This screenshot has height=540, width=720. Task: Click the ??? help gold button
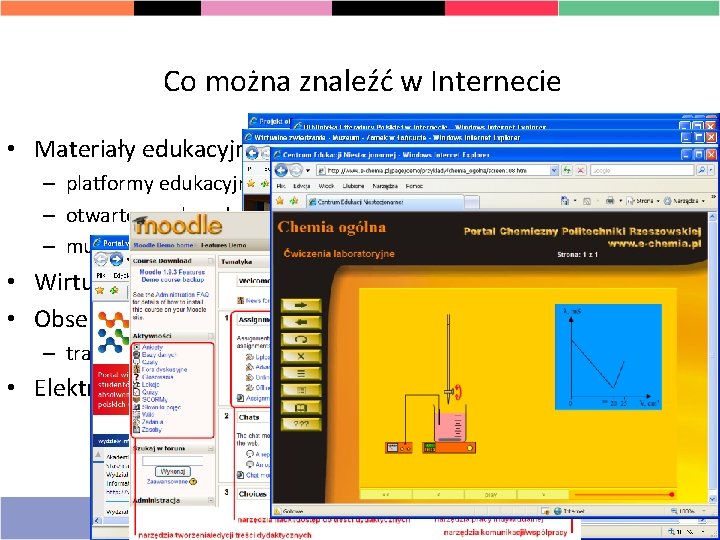point(301,424)
